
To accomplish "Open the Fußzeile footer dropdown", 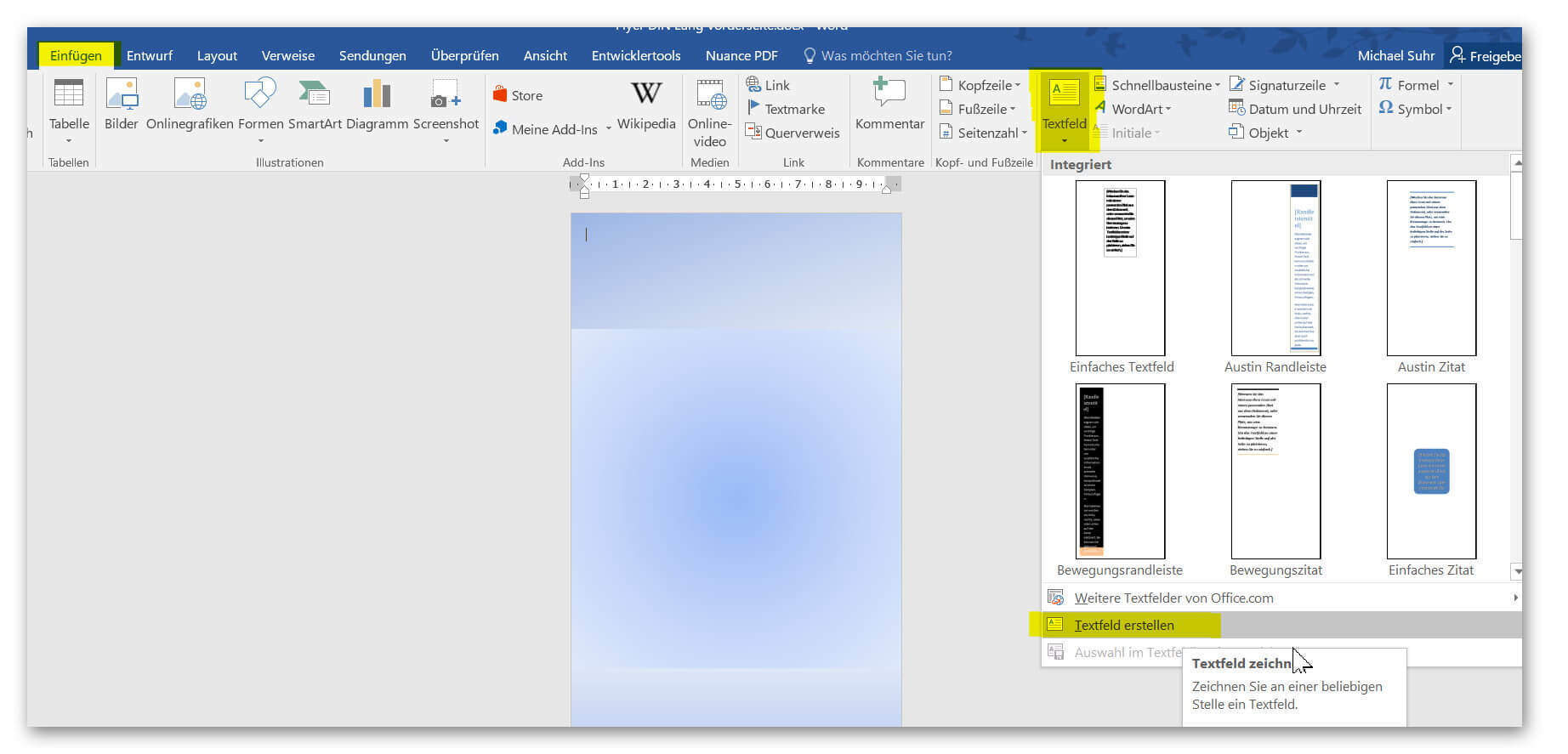I will pos(978,109).
